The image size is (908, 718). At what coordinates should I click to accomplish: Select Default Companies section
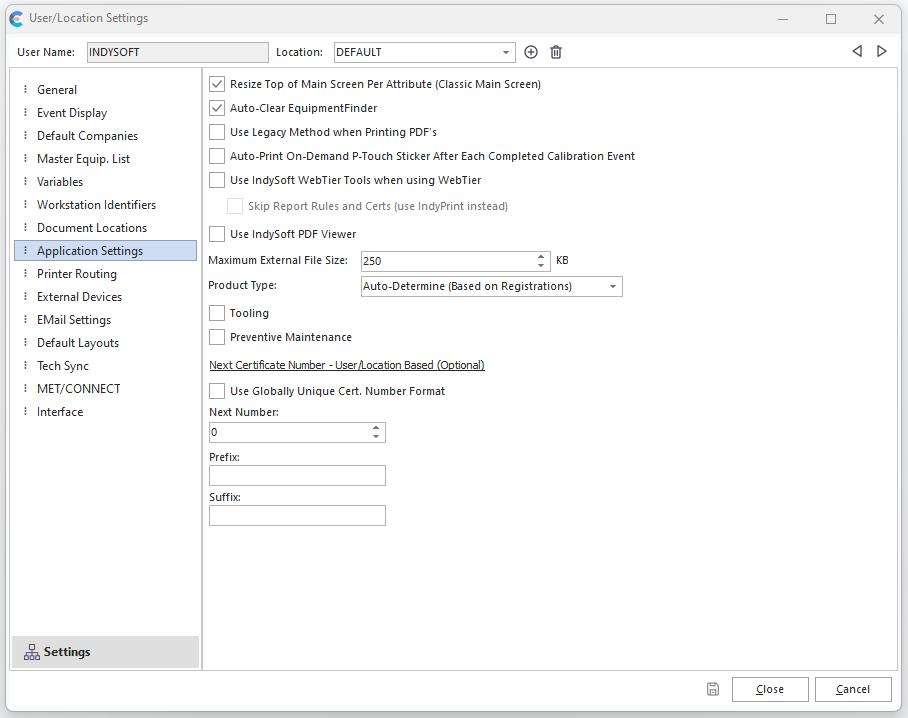[105, 136]
